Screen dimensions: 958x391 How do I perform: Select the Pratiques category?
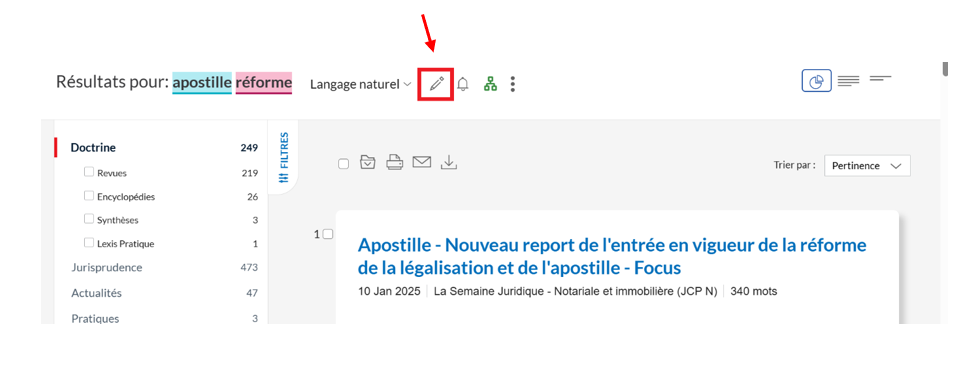pos(95,319)
